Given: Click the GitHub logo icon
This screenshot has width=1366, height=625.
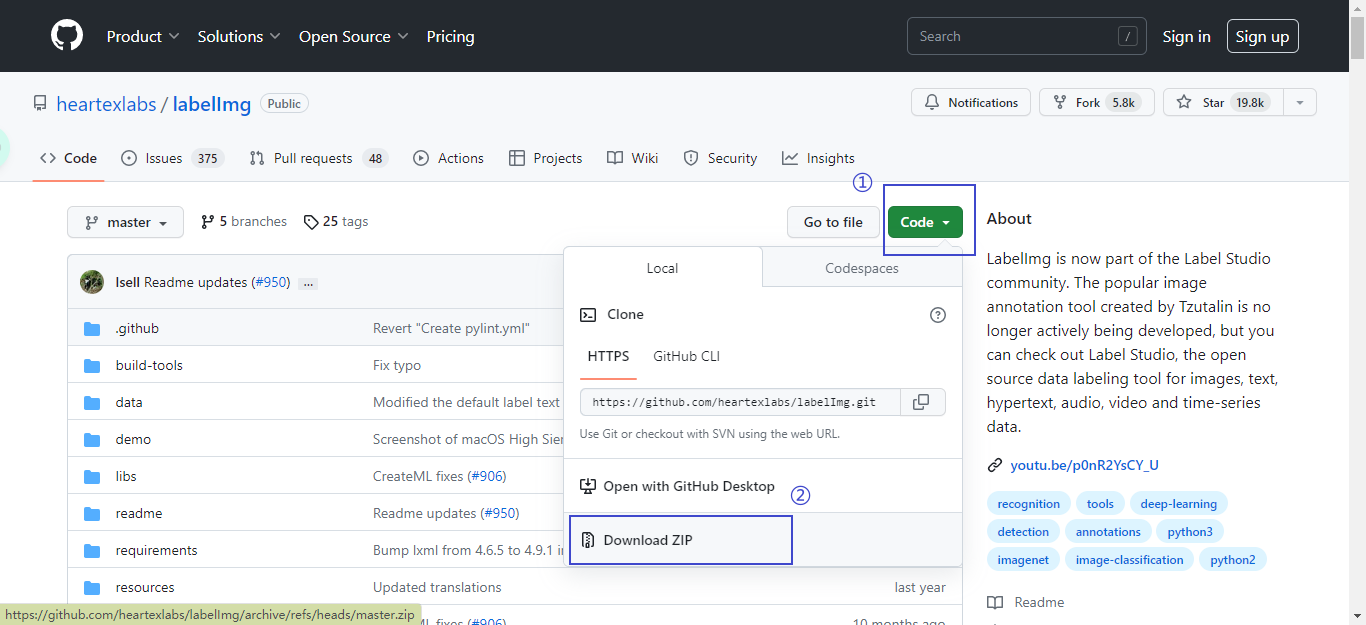Looking at the screenshot, I should click(67, 36).
